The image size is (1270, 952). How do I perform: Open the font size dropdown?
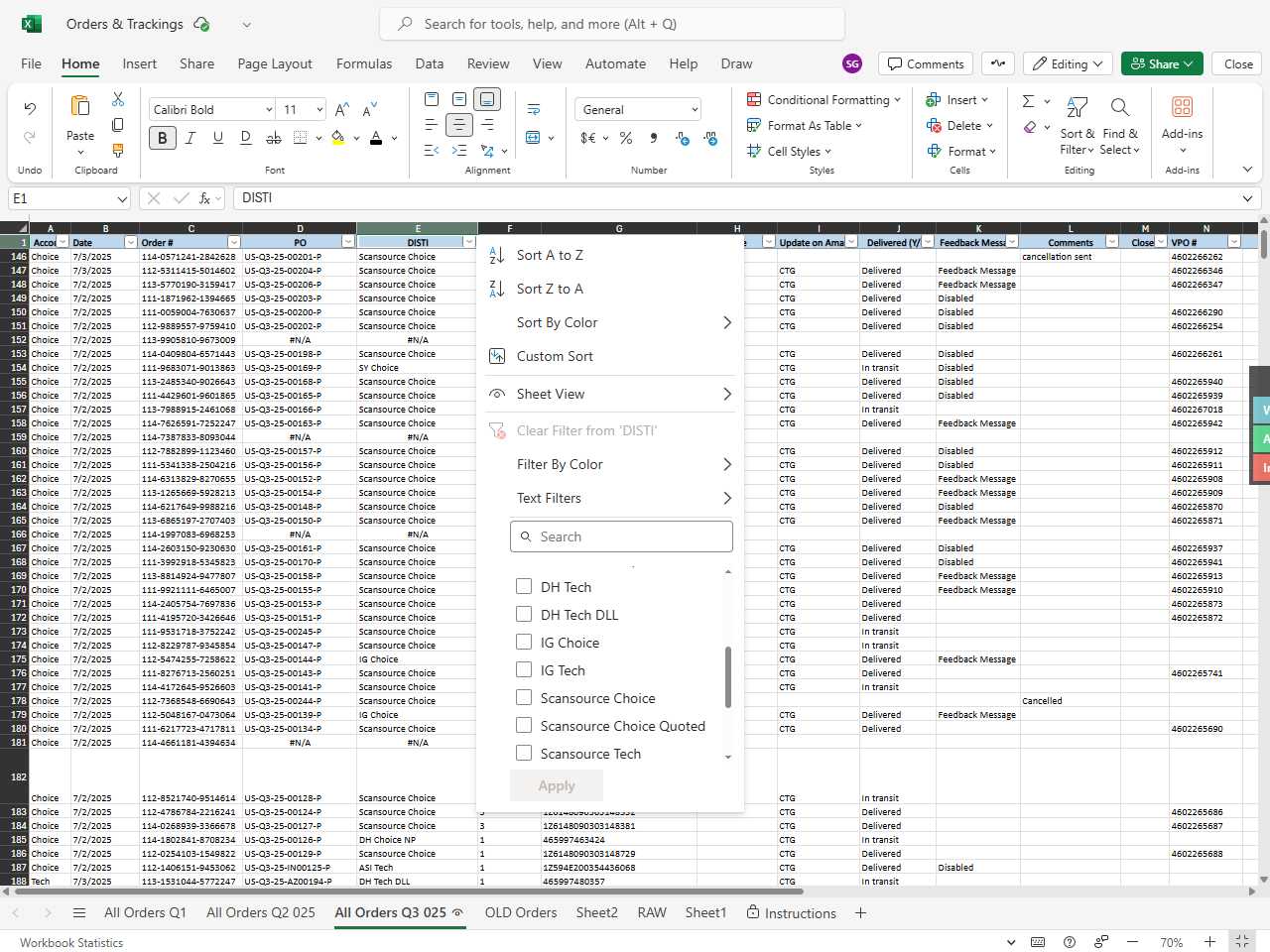[x=319, y=110]
